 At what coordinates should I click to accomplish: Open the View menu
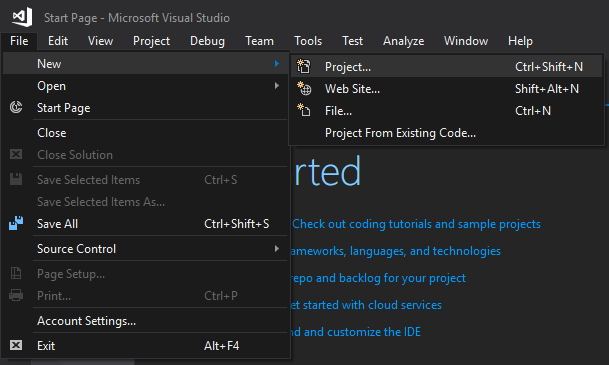[x=100, y=41]
